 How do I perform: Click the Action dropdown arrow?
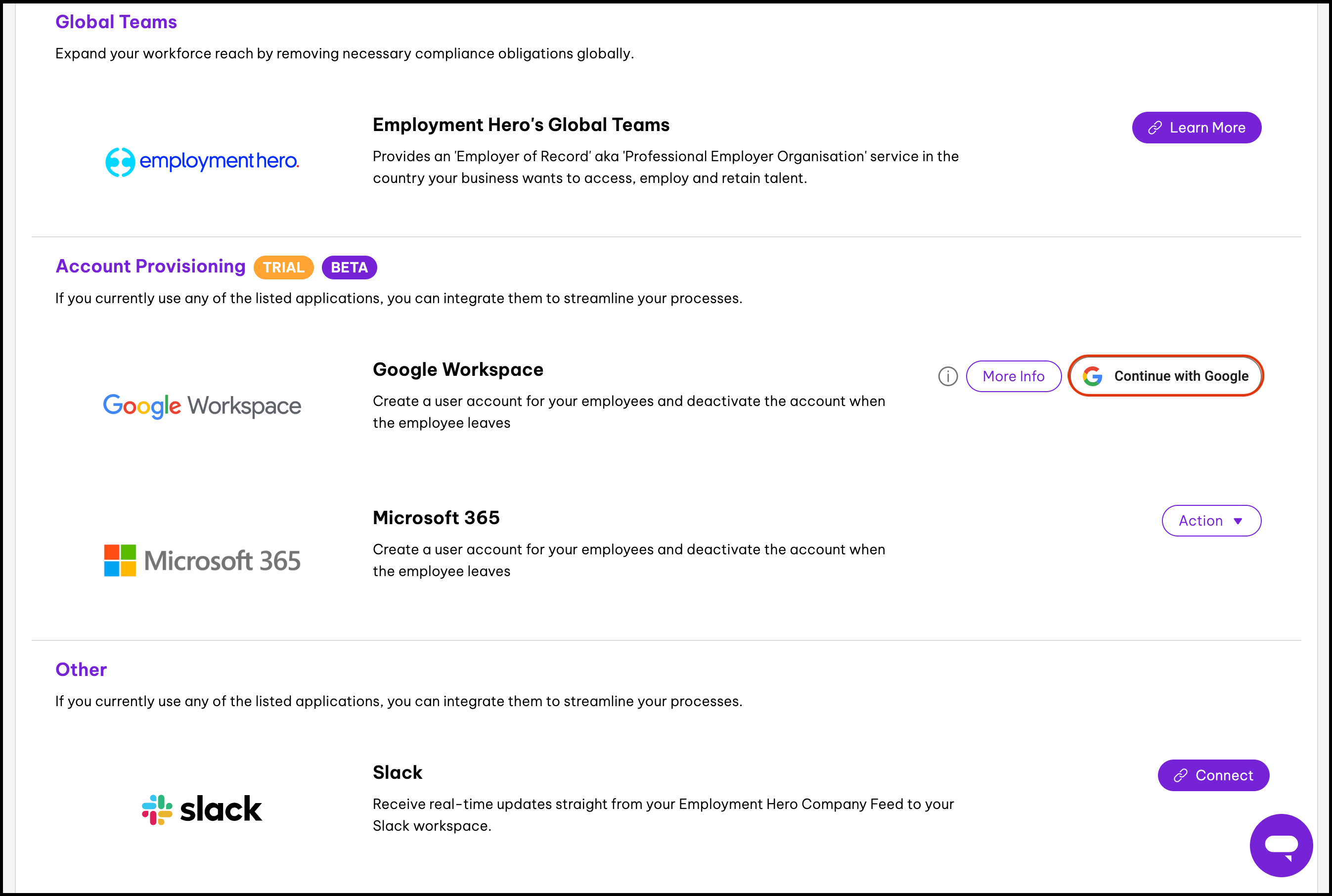(x=1238, y=521)
